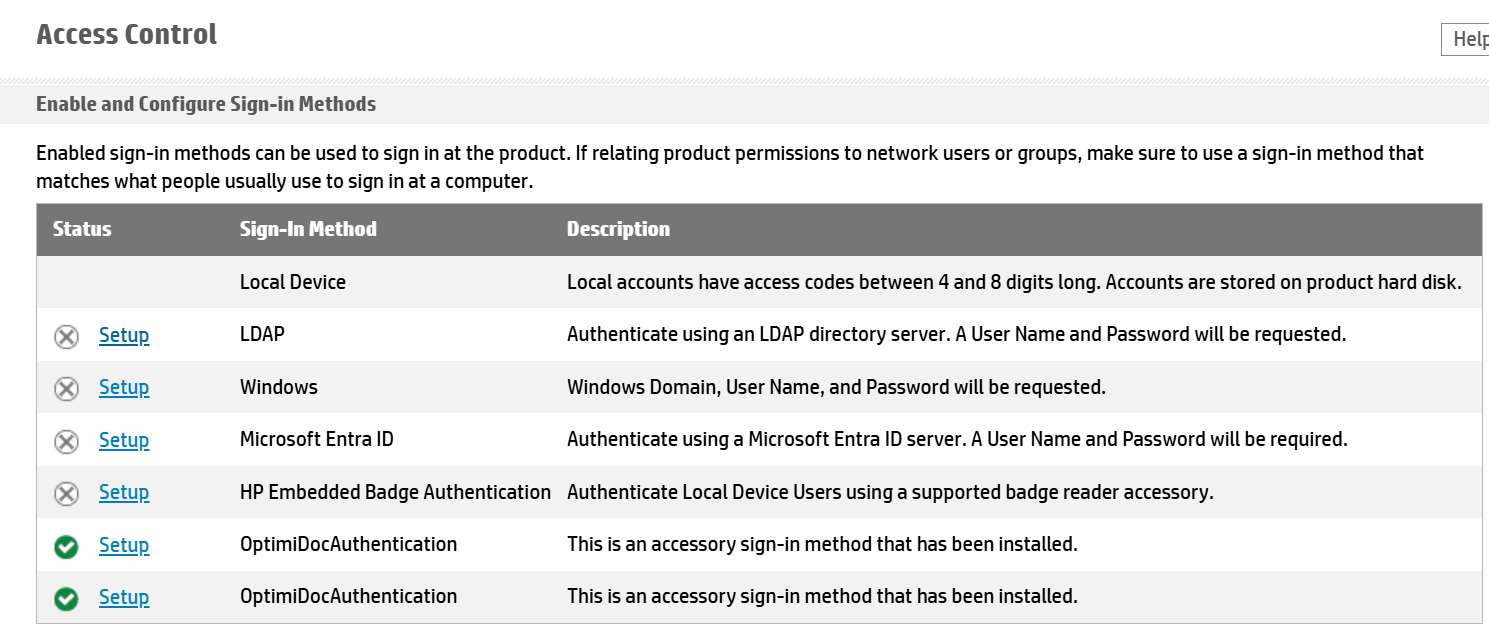Click green check icon of last OptimiDocAuthentication
This screenshot has height=632, width=1489.
66,598
